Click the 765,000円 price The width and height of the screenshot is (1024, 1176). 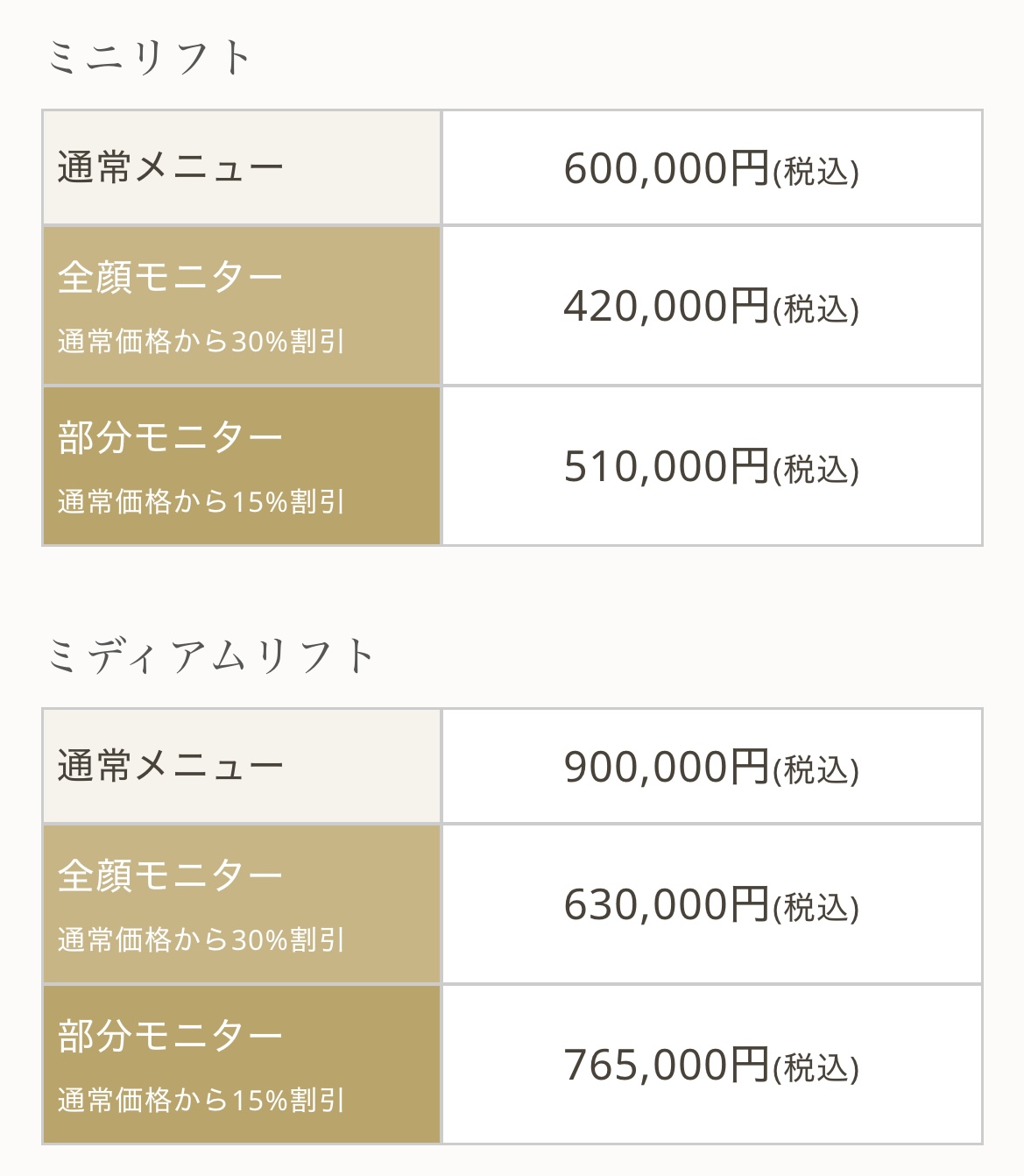pyautogui.click(x=666, y=1065)
